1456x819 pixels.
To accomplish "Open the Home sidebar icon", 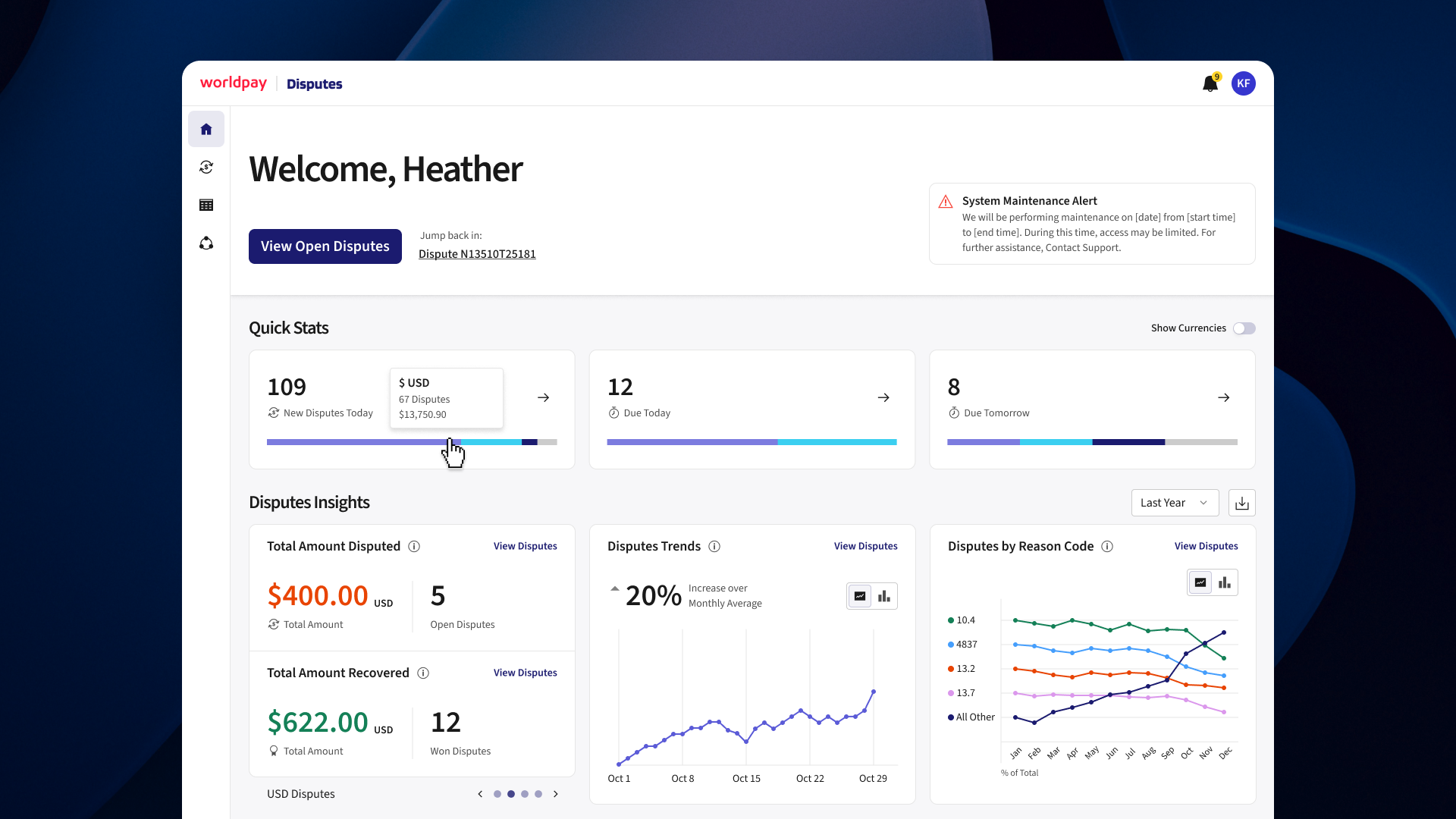I will 206,129.
